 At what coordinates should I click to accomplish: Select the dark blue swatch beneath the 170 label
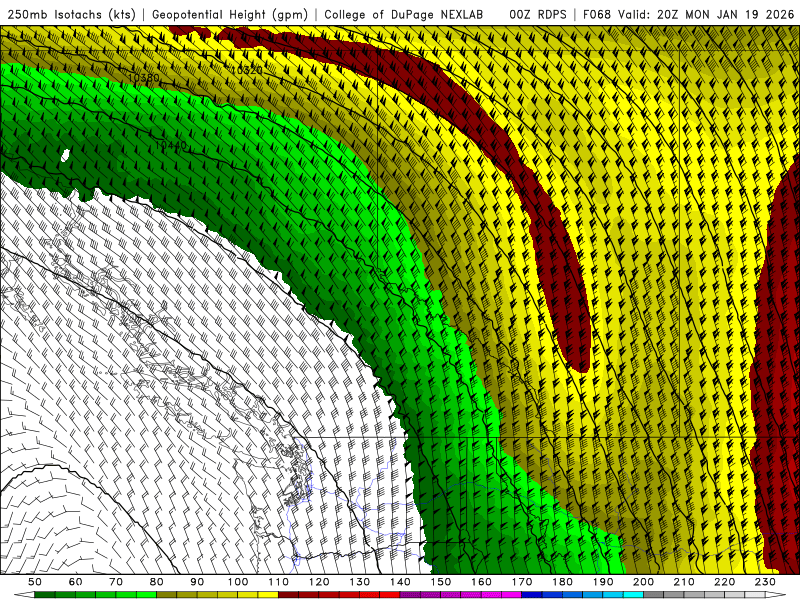coord(532,595)
